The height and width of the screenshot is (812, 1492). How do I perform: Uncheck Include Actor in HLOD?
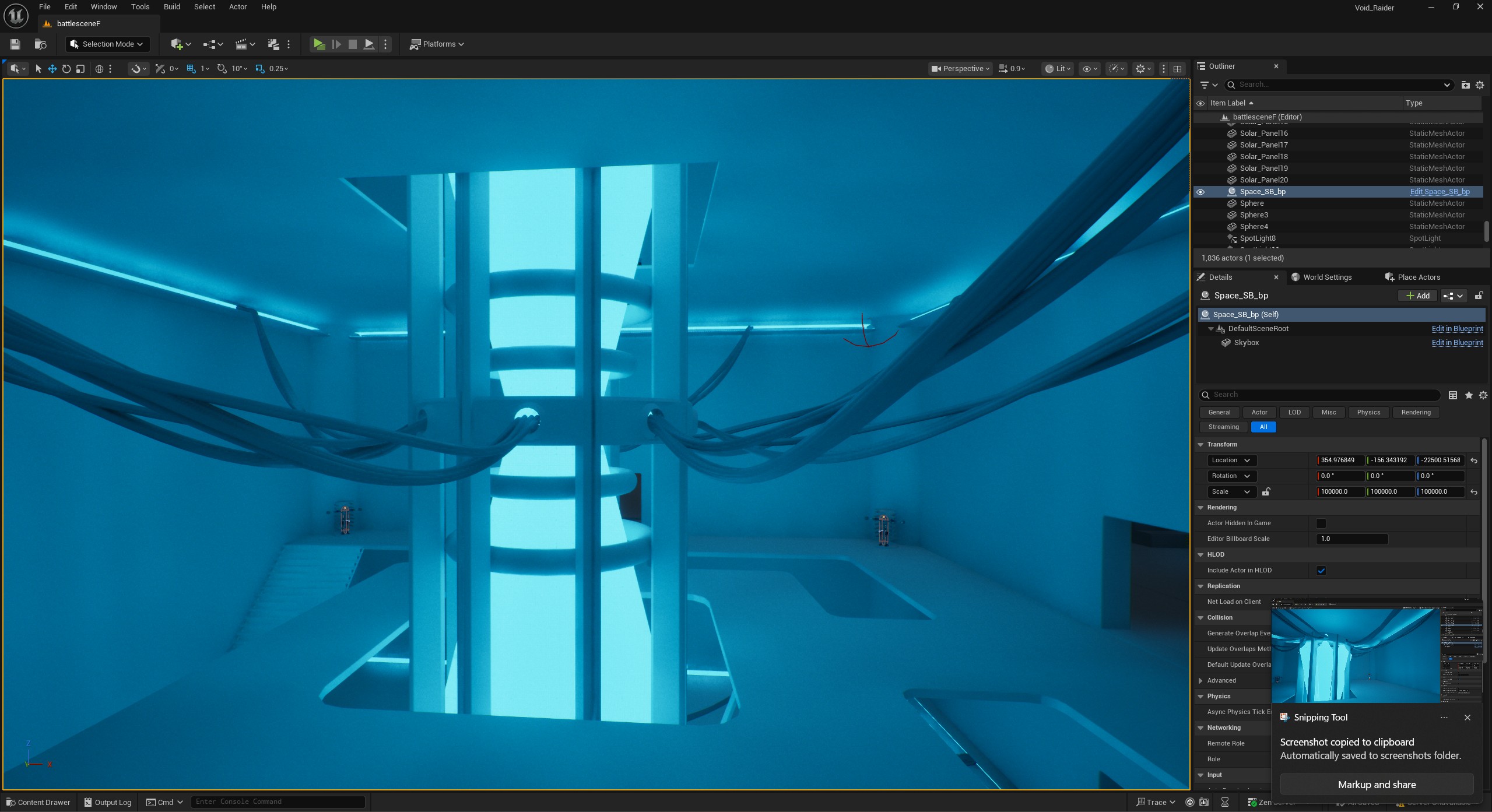(x=1321, y=571)
